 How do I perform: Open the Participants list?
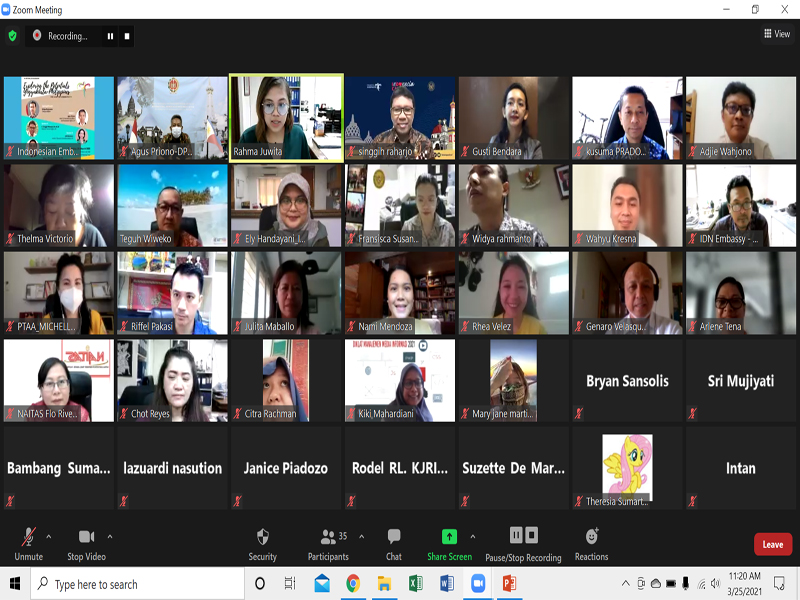click(x=328, y=542)
